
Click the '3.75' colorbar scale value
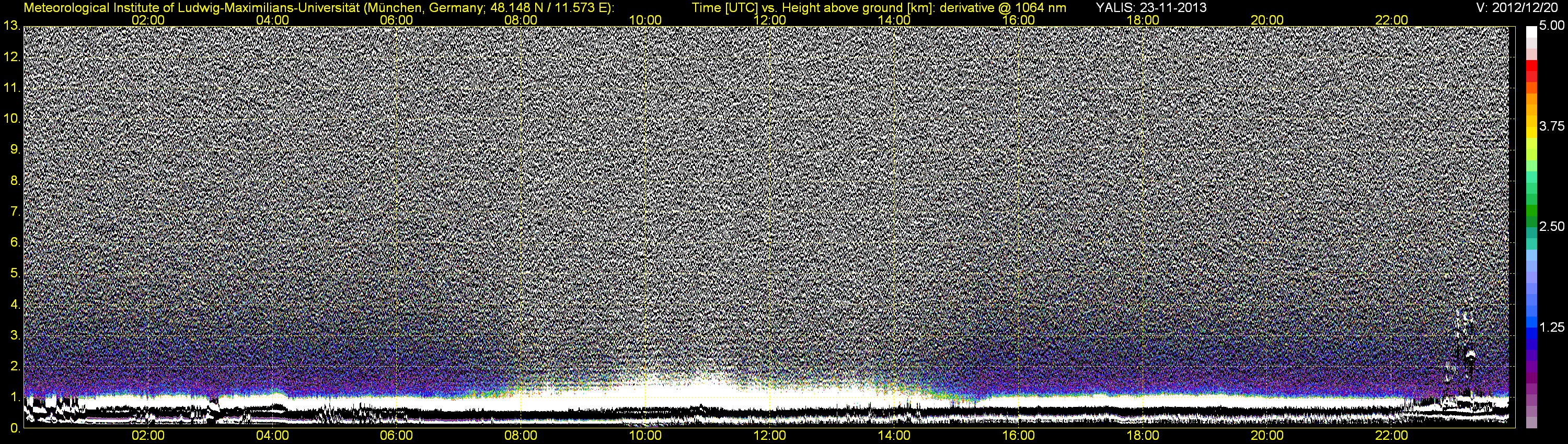1552,126
